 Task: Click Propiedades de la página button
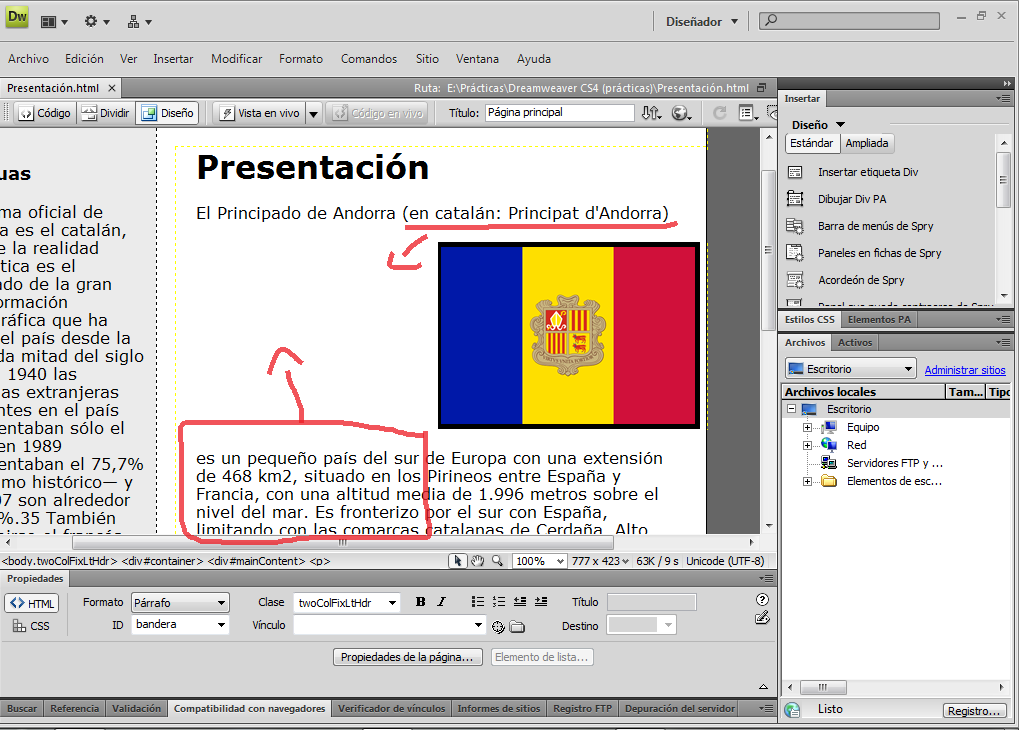(407, 657)
